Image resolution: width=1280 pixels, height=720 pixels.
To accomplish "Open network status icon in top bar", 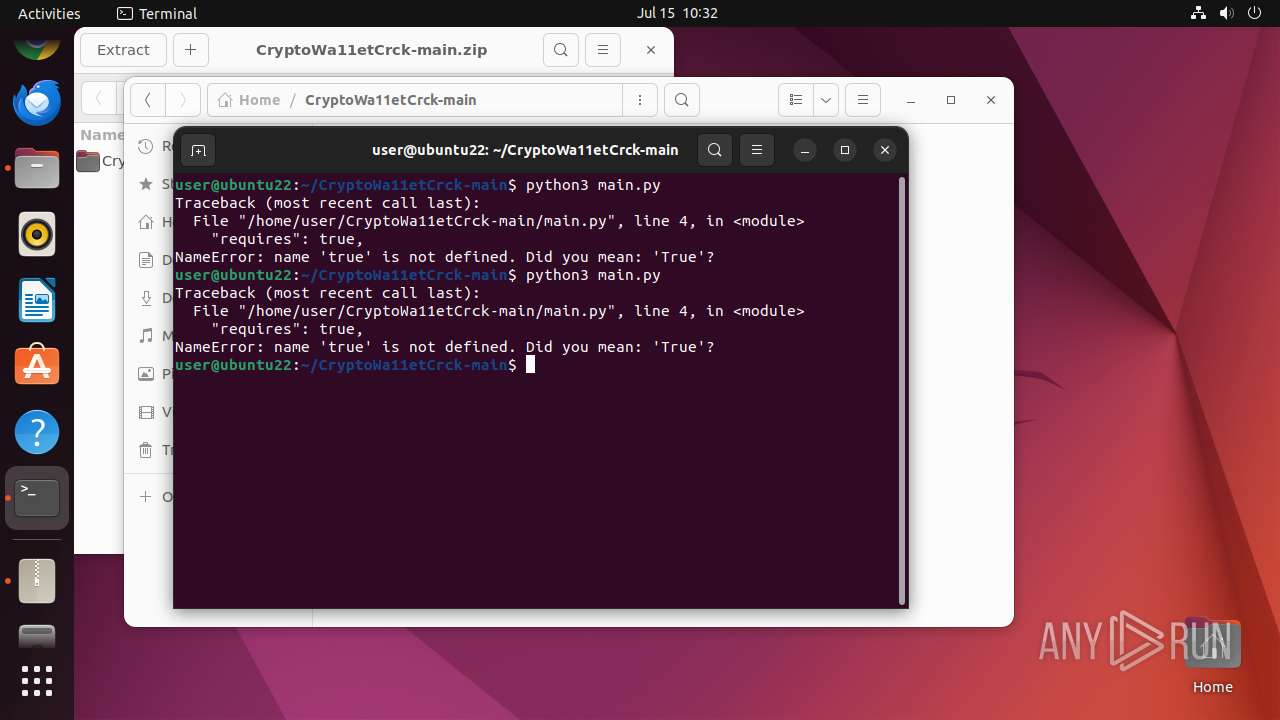I will [x=1198, y=13].
